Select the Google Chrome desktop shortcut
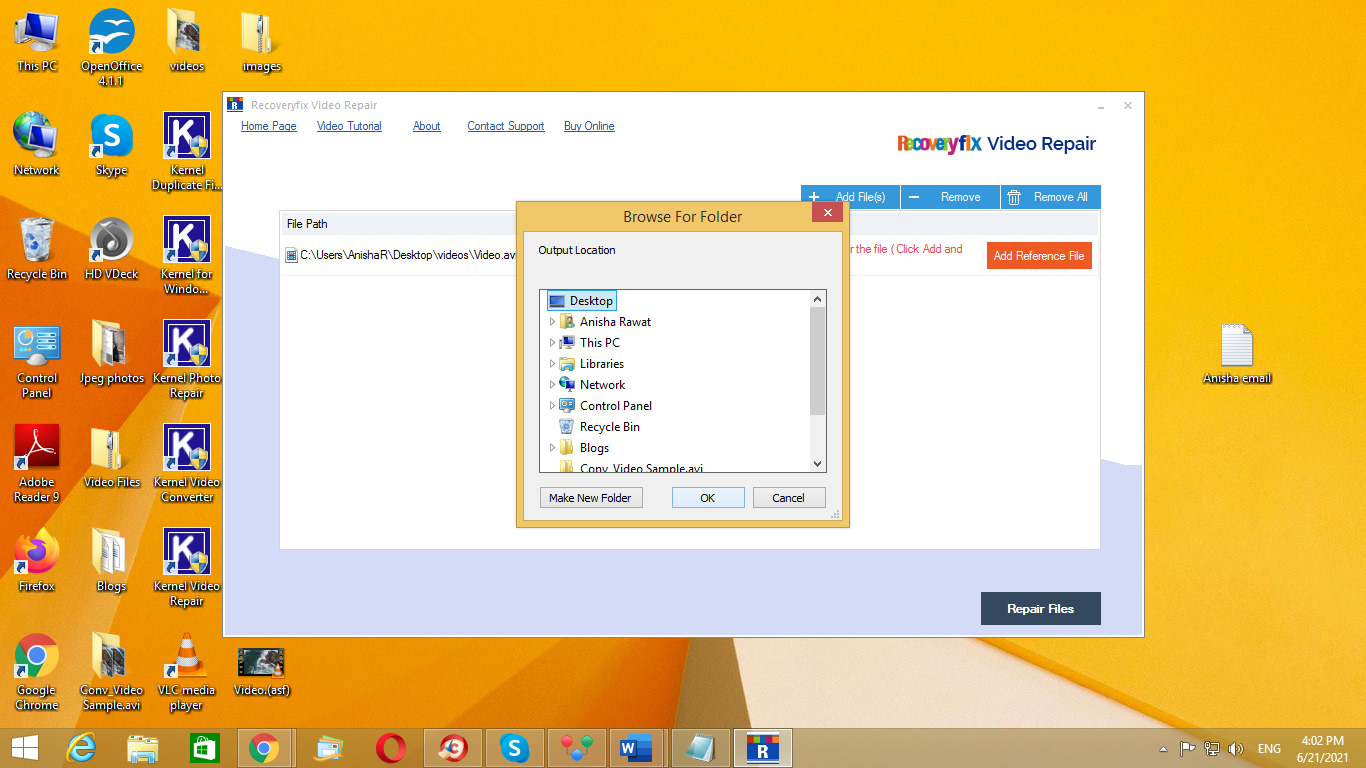Image resolution: width=1366 pixels, height=768 pixels. tap(37, 672)
